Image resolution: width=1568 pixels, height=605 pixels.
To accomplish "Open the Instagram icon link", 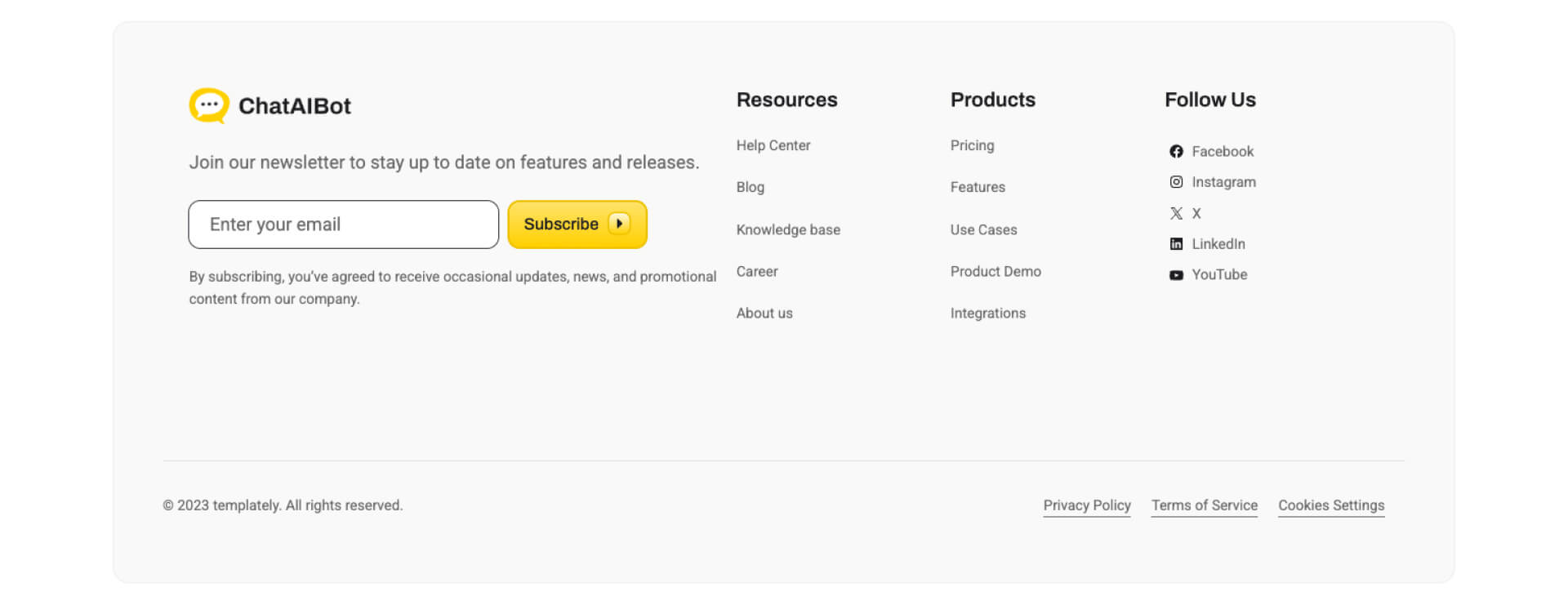I will (1176, 182).
